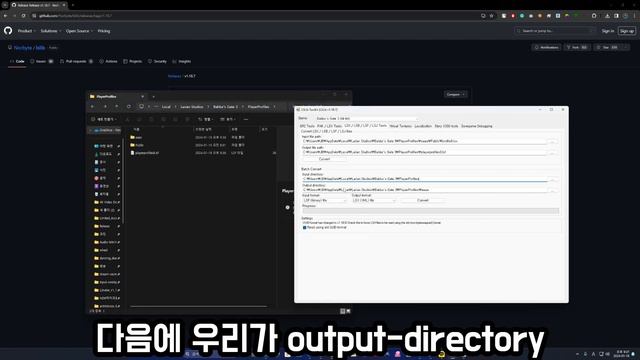The image size is (640, 360).
Task: Open the Explorer view dropdown
Action: tap(227, 119)
